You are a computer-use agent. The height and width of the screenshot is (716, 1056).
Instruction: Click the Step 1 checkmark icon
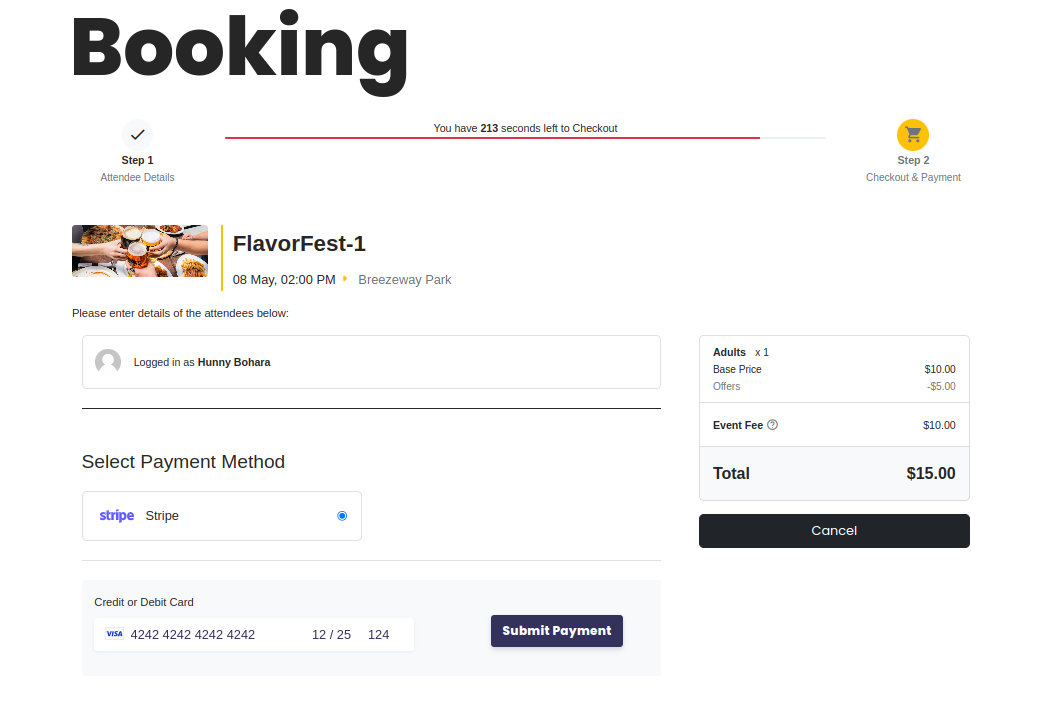click(x=138, y=134)
